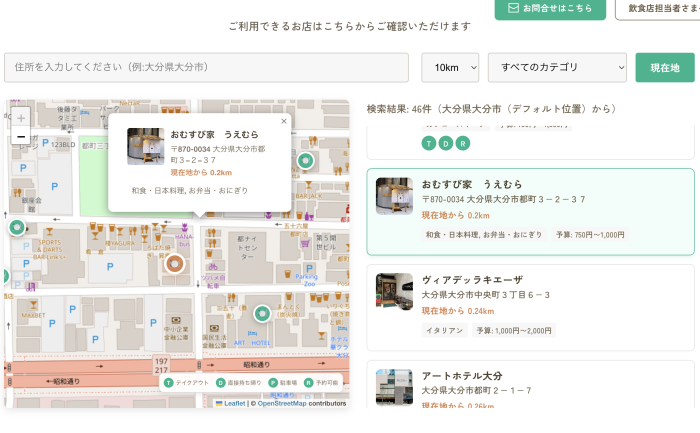
Task: Click the Leaflet attribution link
Action: pyautogui.click(x=233, y=403)
